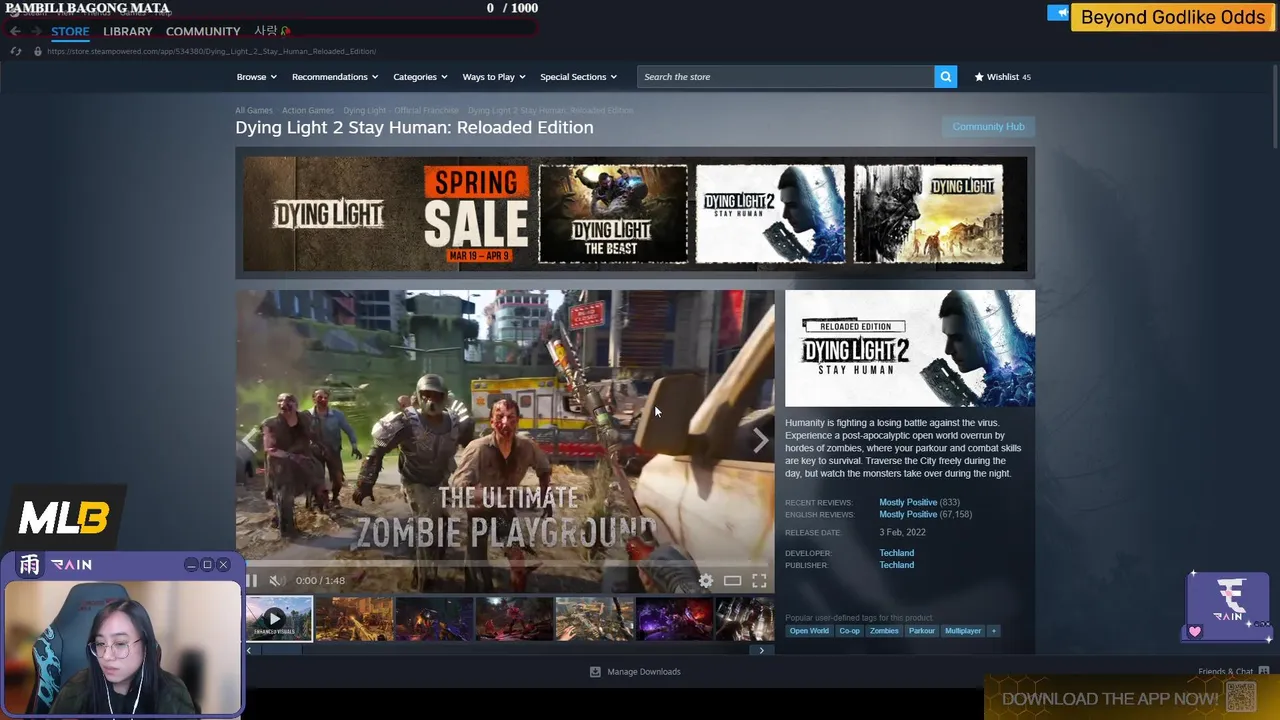This screenshot has height=720, width=1280.
Task: Open developer Techland link
Action: point(896,553)
